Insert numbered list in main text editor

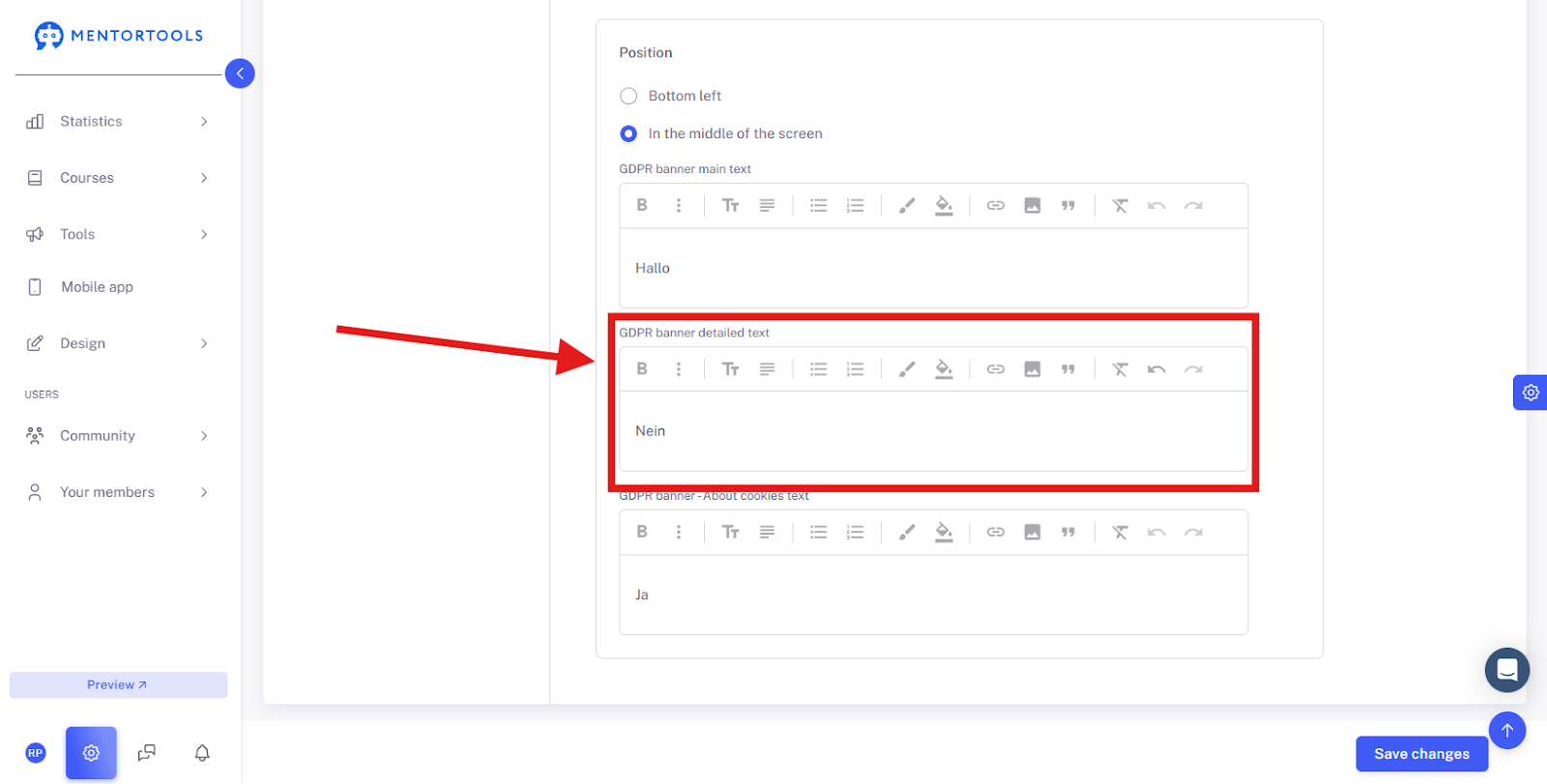point(855,205)
